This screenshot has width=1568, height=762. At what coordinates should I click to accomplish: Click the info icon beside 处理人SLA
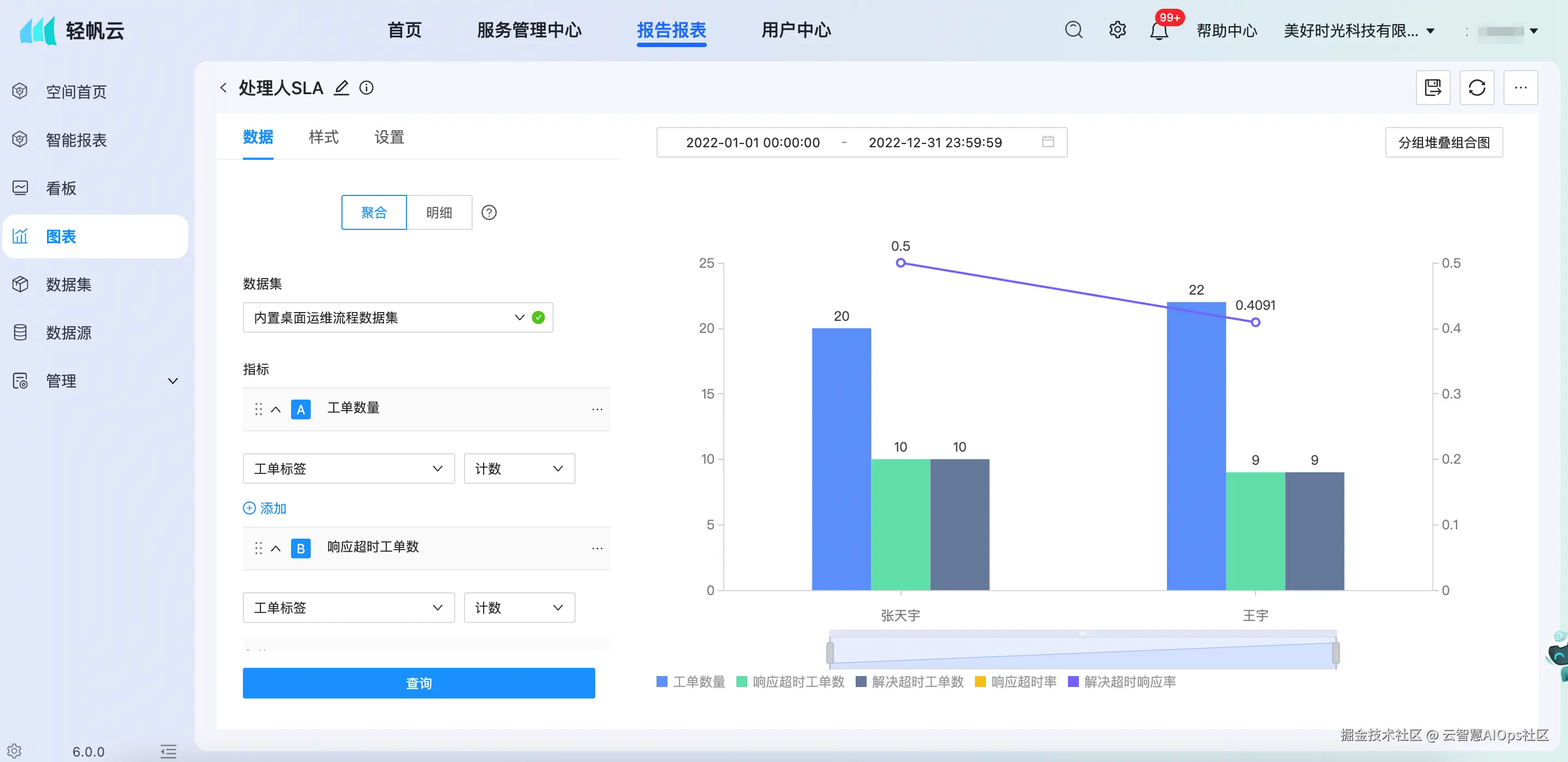click(x=366, y=88)
